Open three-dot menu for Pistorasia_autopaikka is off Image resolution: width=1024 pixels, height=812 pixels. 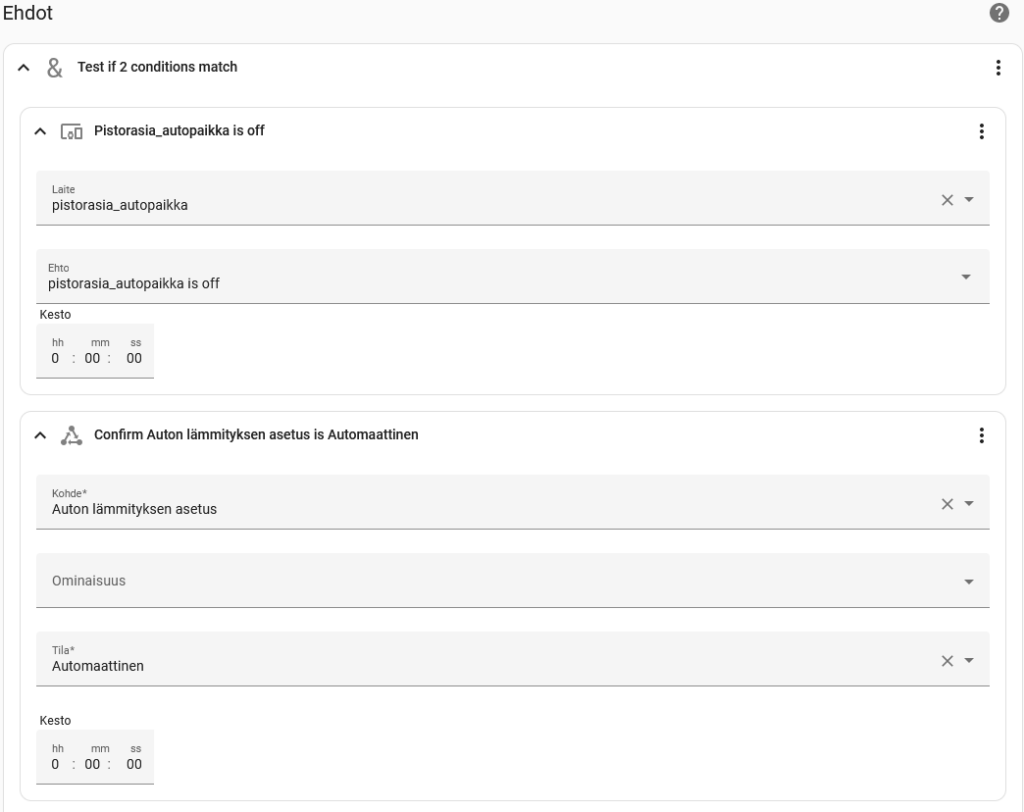point(981,131)
